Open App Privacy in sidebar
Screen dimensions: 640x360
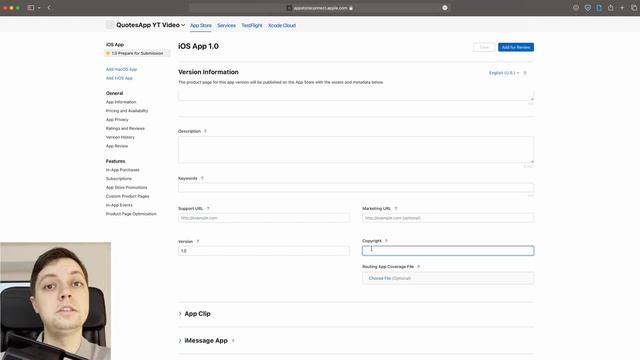(117, 120)
